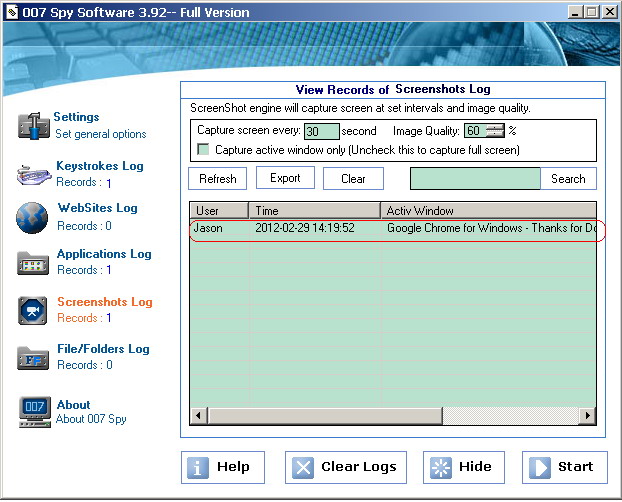The image size is (622, 502).
Task: Click the Help button
Action: pos(223,467)
